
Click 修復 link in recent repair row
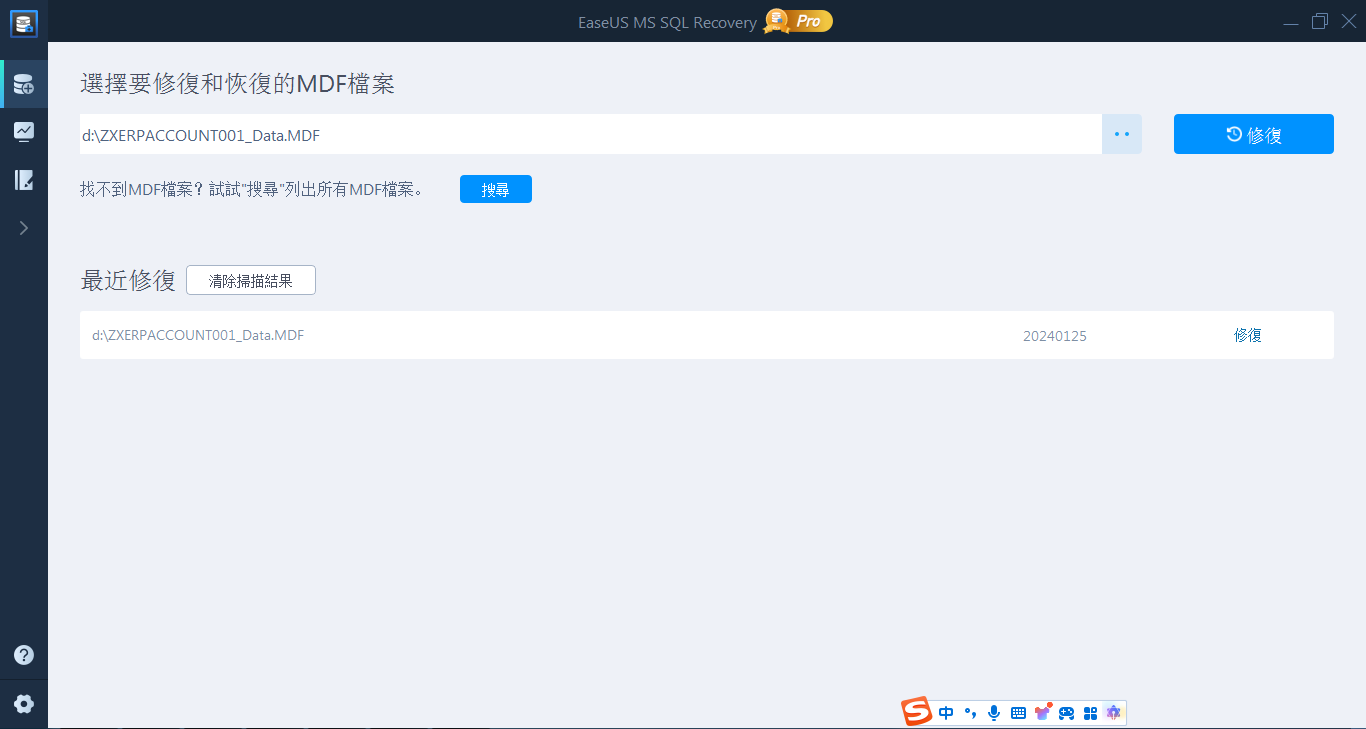point(1248,335)
